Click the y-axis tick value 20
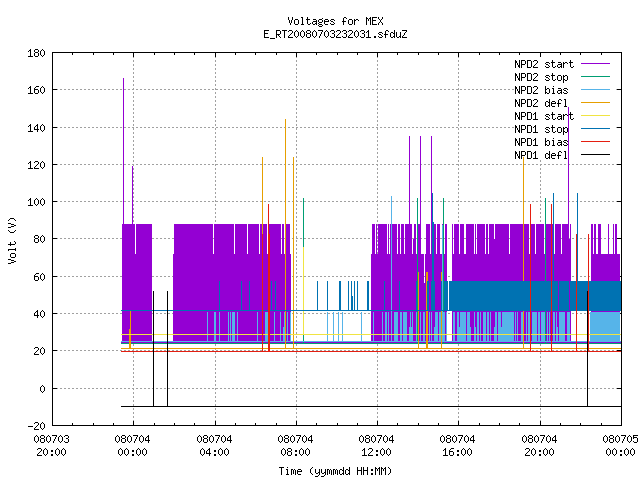This screenshot has width=640, height=480. pos(39,351)
